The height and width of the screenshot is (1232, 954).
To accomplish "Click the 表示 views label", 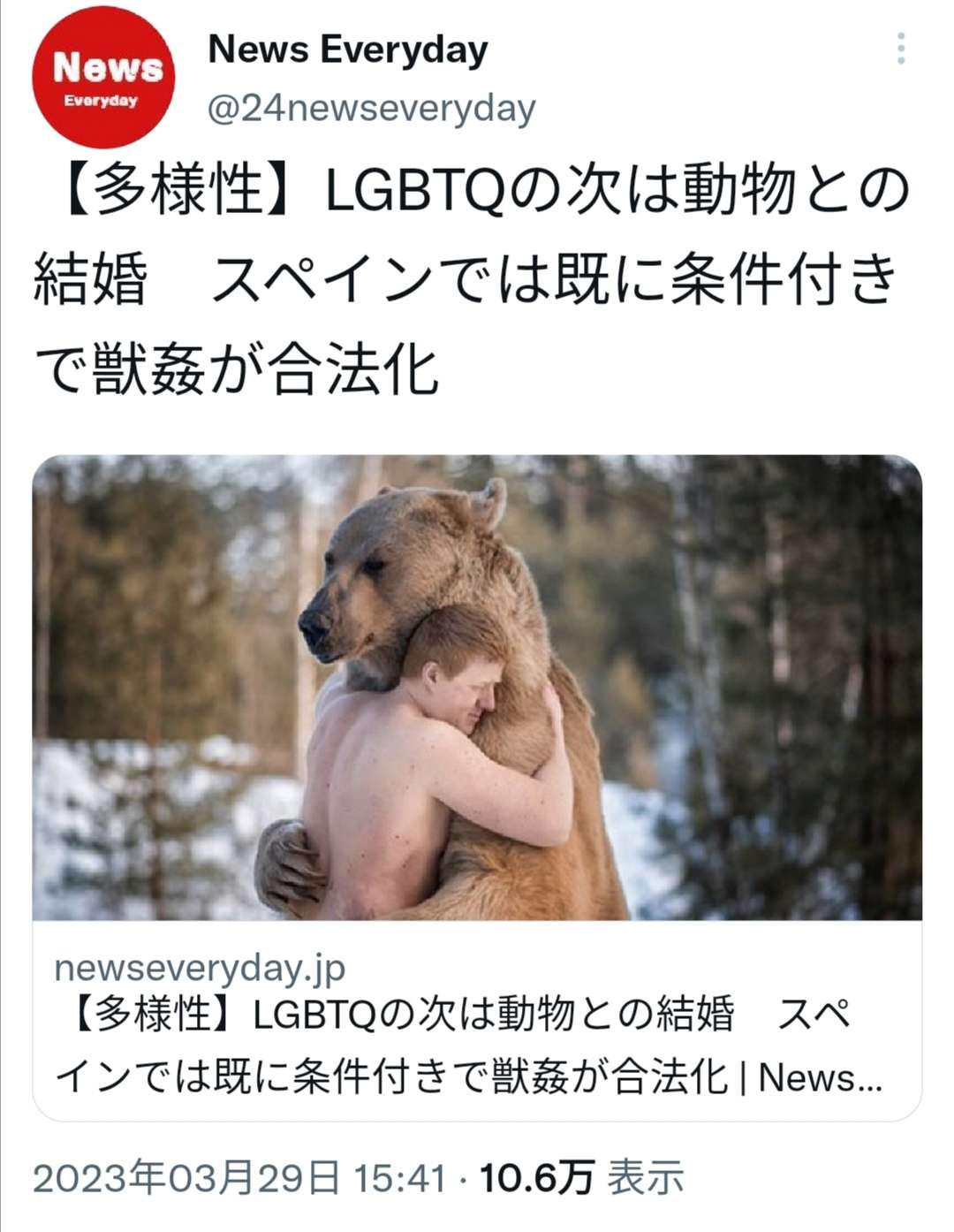I will click(x=646, y=1178).
